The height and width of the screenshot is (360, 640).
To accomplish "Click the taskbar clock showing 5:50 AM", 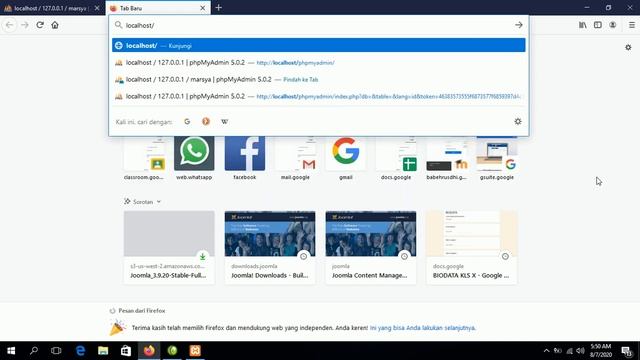I will [x=601, y=351].
